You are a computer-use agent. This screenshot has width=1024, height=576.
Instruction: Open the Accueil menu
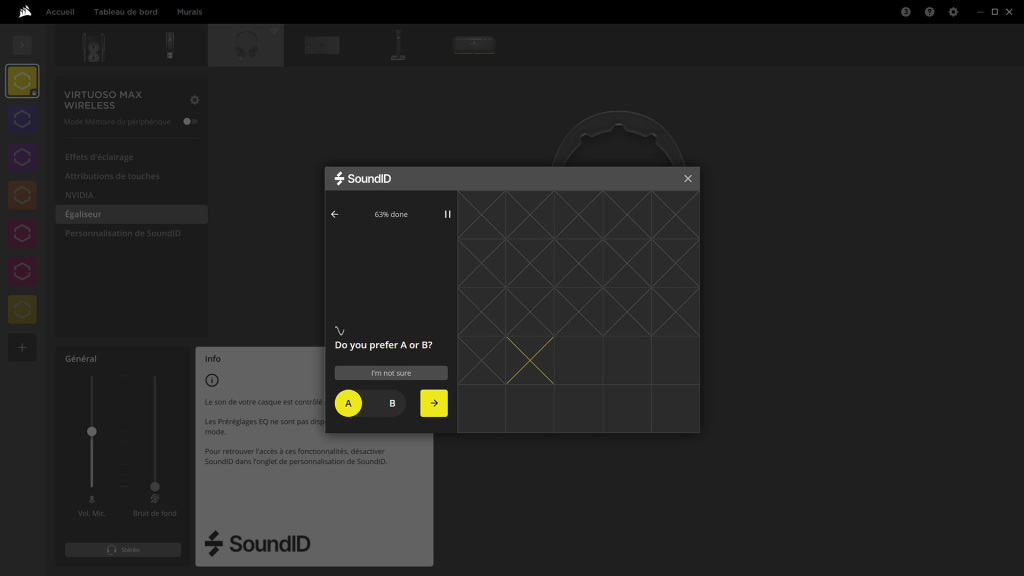[60, 12]
